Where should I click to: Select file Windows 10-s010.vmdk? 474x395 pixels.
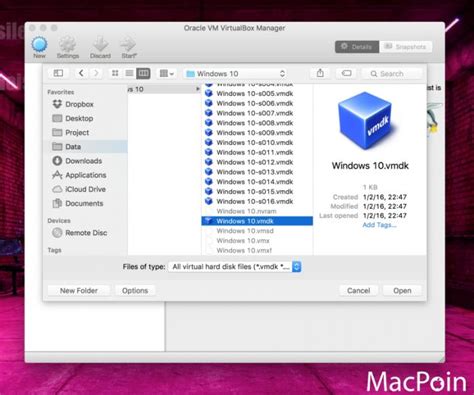257,142
